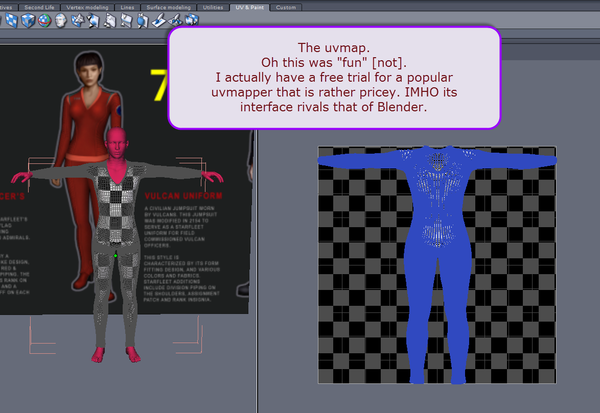Image resolution: width=600 pixels, height=413 pixels.
Task: Click the blue sphere with pins icon
Action: [142, 20]
